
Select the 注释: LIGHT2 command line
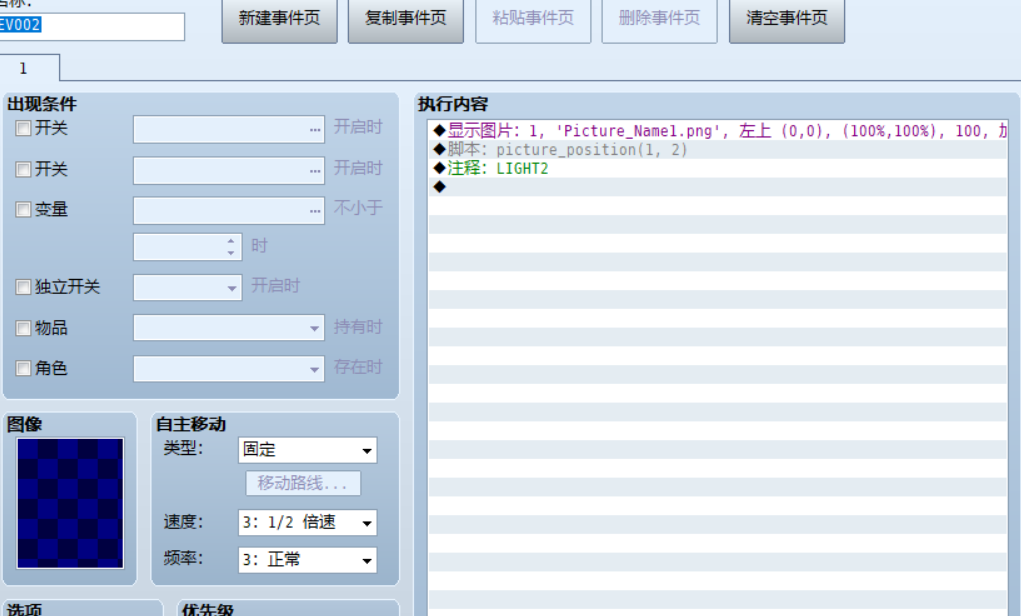tap(718, 169)
